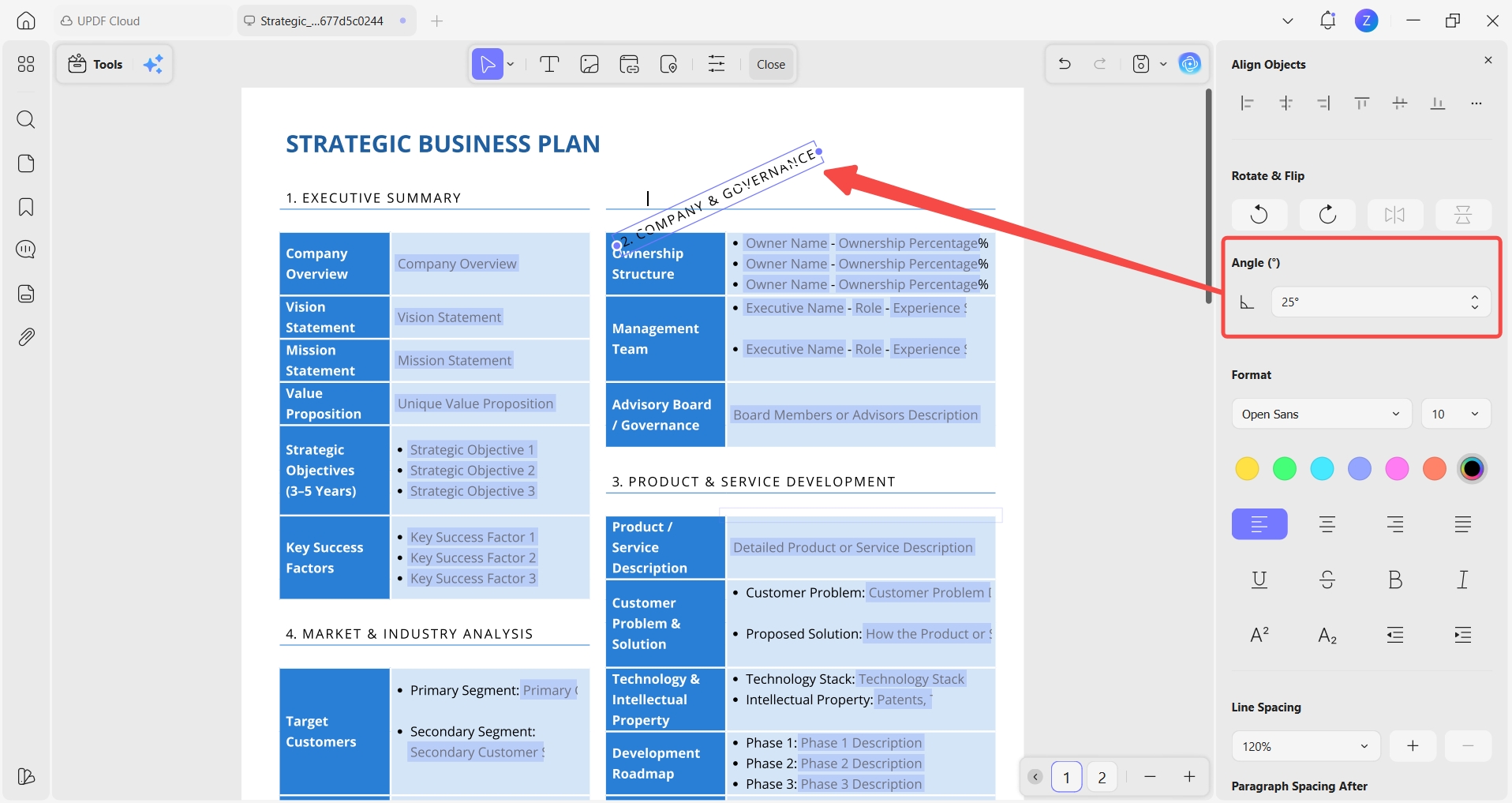Image resolution: width=1512 pixels, height=803 pixels.
Task: Adjust the angle stepper arrows
Action: tap(1475, 302)
